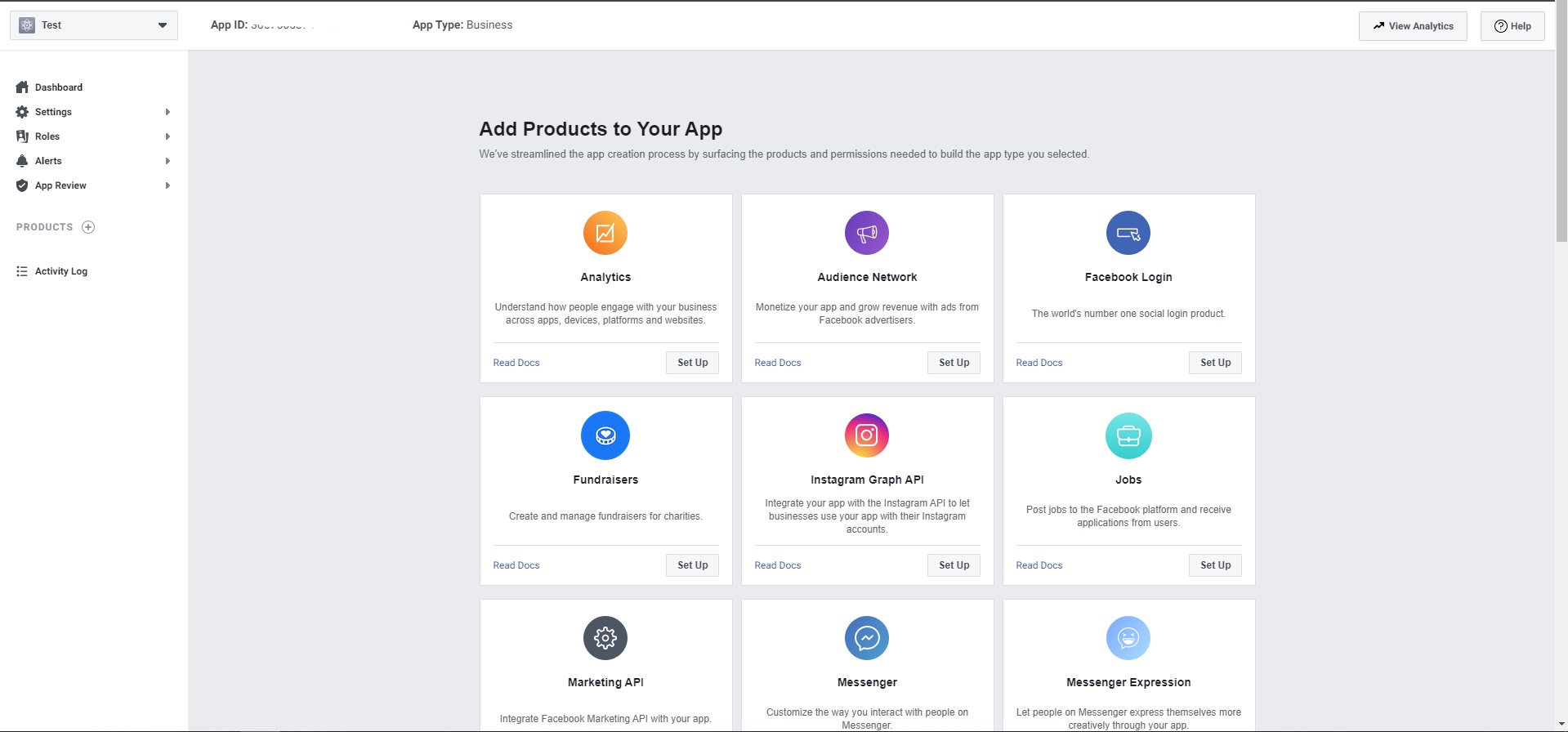
Task: Click the Facebook Login product icon
Action: click(x=1128, y=233)
